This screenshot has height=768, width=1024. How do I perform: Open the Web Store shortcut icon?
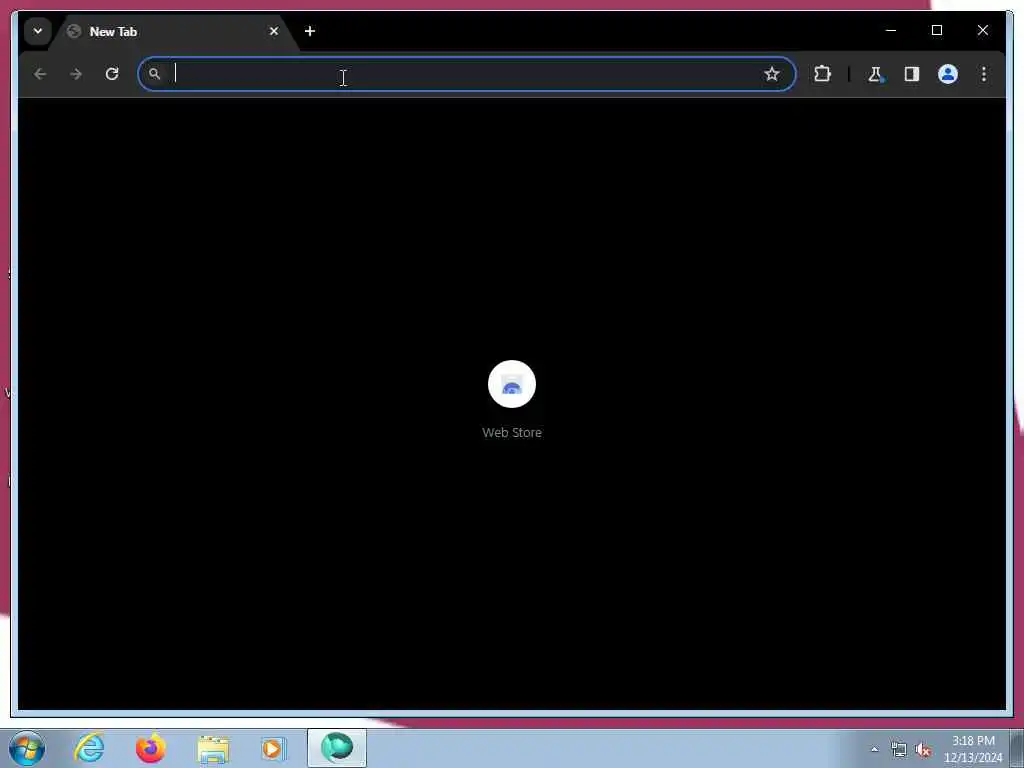point(512,384)
